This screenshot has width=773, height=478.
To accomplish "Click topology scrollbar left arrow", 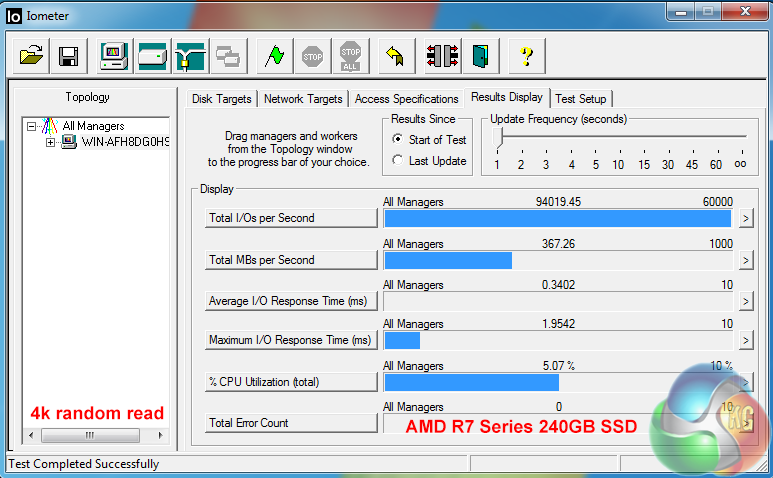I will [32, 435].
